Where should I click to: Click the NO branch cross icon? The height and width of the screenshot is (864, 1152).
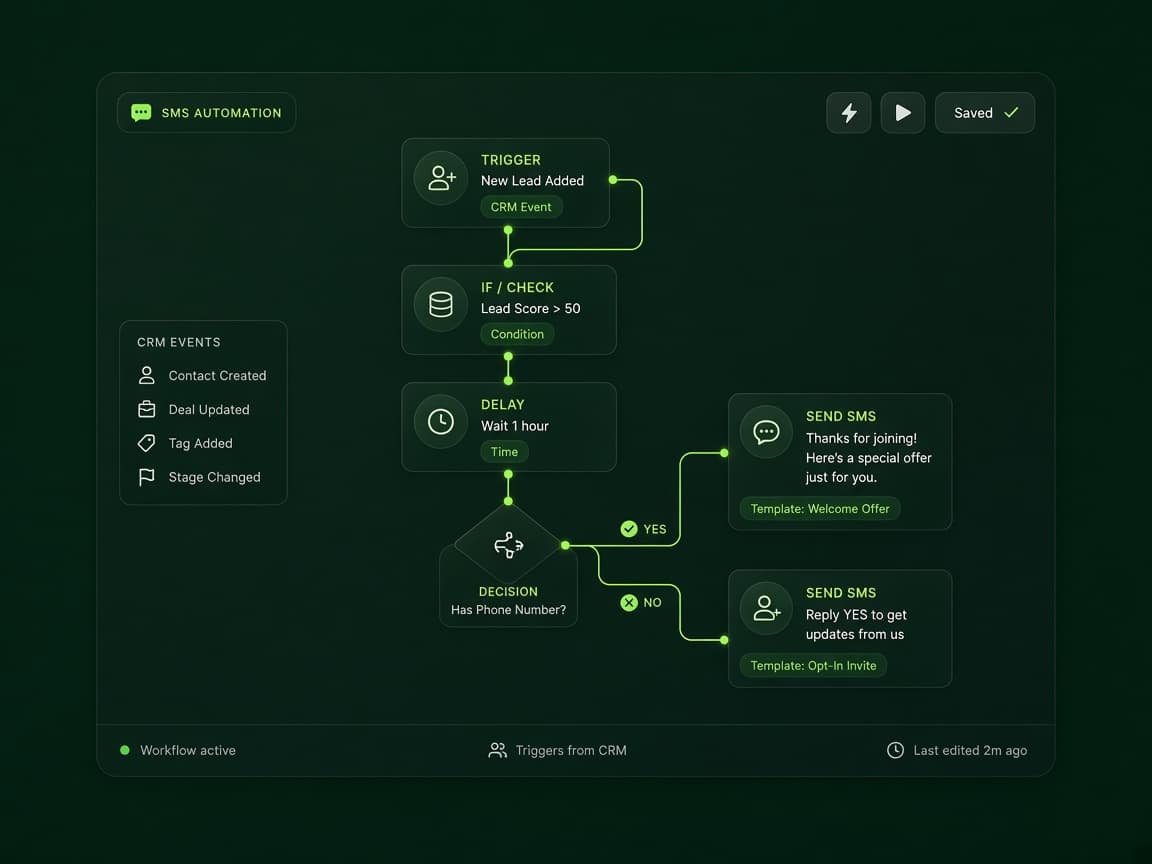coord(629,602)
